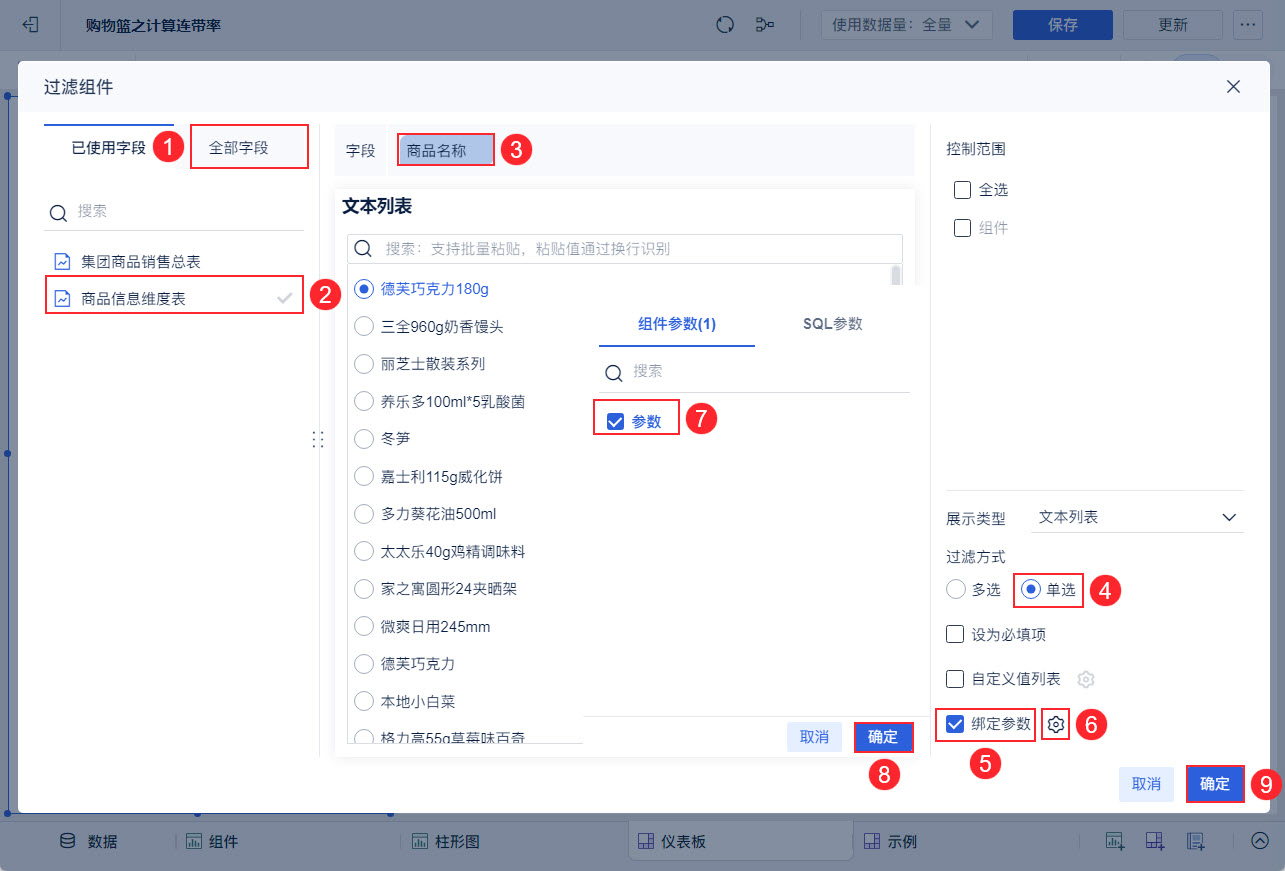1285x871 pixels.
Task: Select 多力葵花油500ml radio option
Action: 364,514
